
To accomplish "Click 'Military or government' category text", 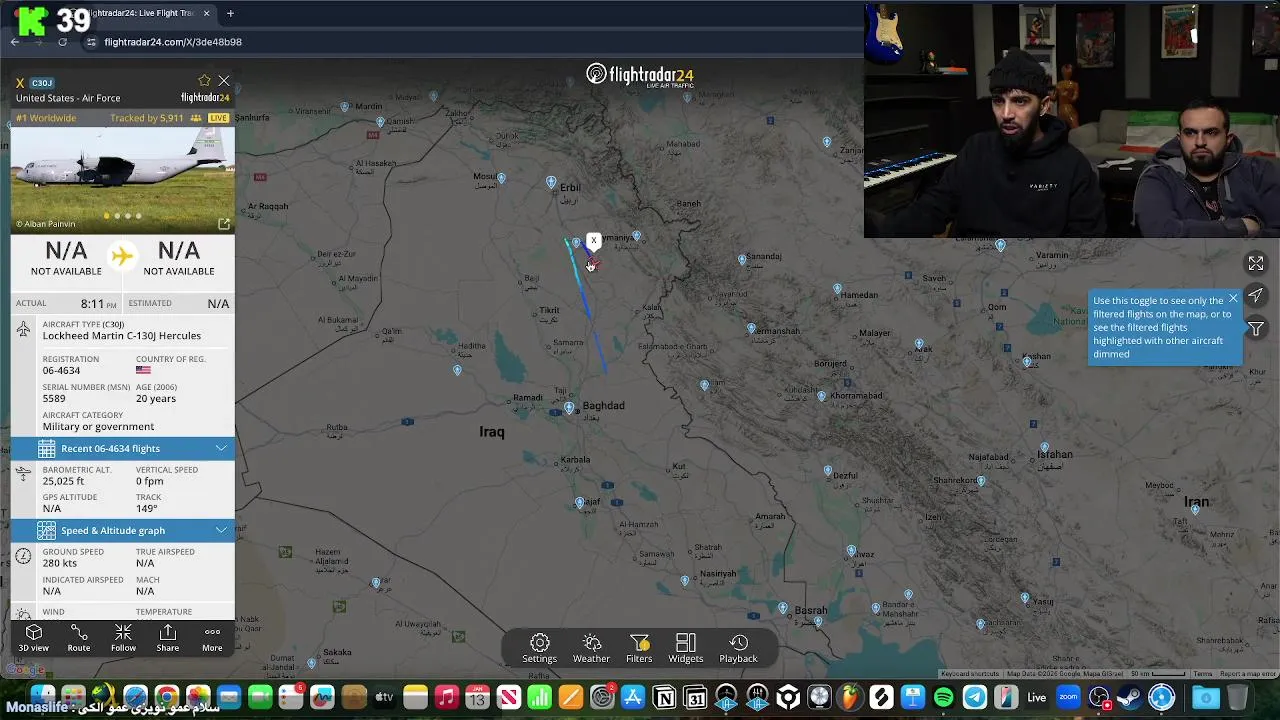I will (98, 426).
